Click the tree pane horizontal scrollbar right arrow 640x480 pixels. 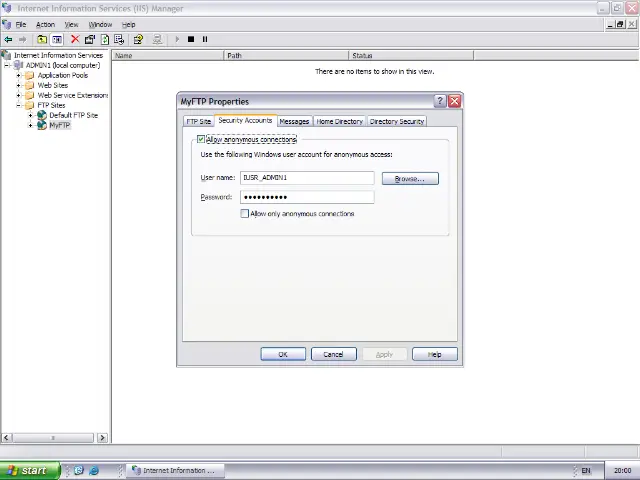[102, 438]
